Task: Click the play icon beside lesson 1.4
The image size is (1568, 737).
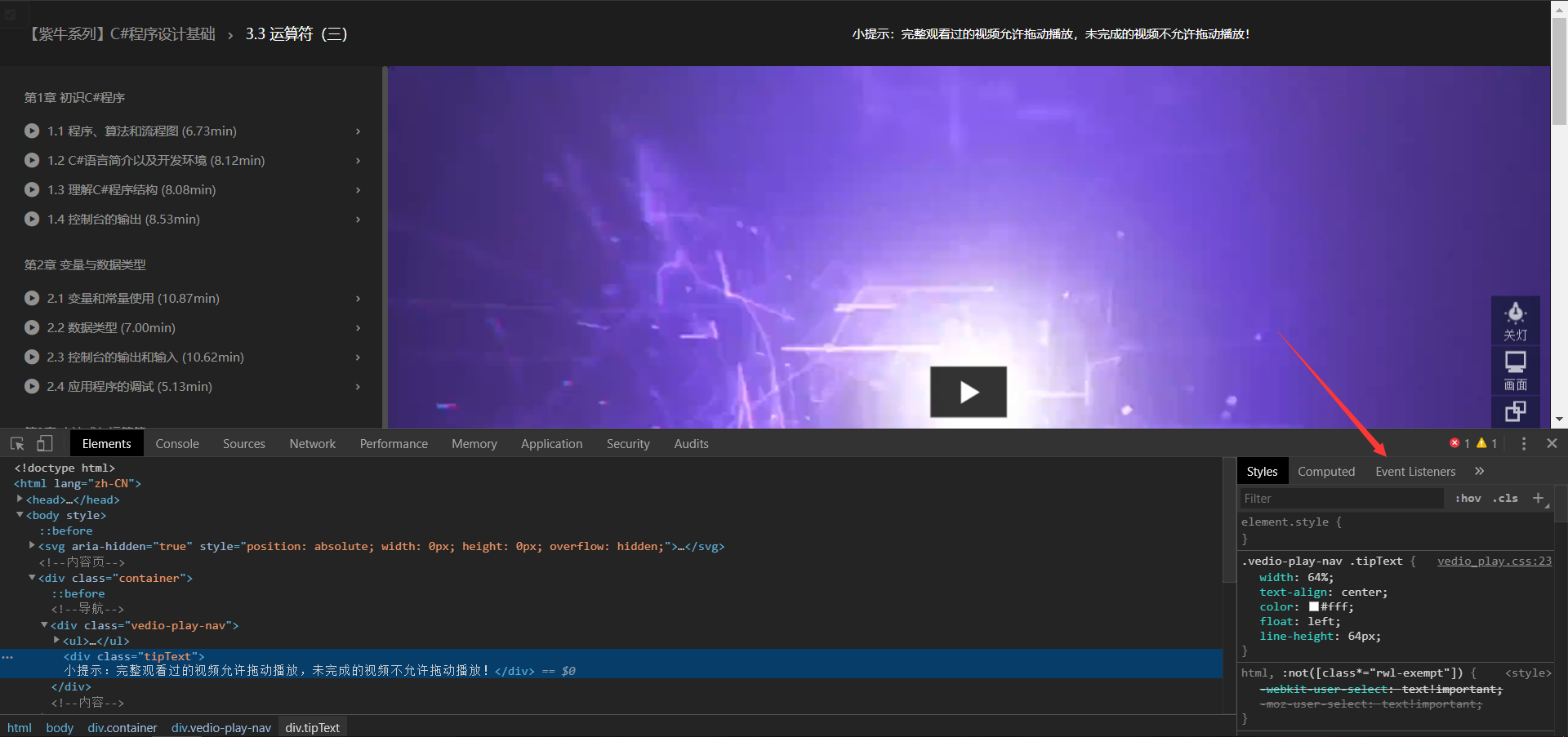Action: (32, 219)
